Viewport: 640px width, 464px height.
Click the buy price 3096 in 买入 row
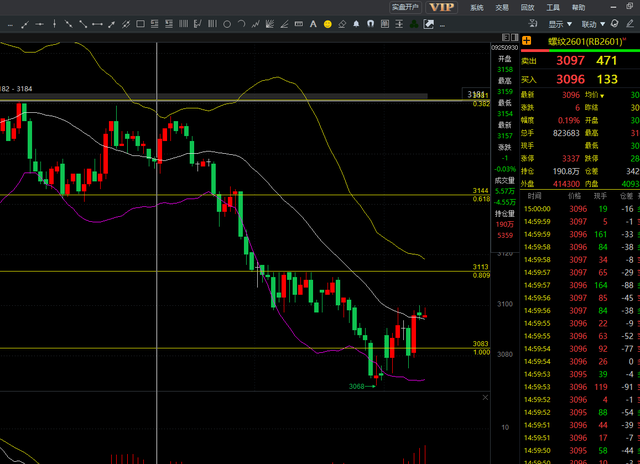[x=570, y=79]
